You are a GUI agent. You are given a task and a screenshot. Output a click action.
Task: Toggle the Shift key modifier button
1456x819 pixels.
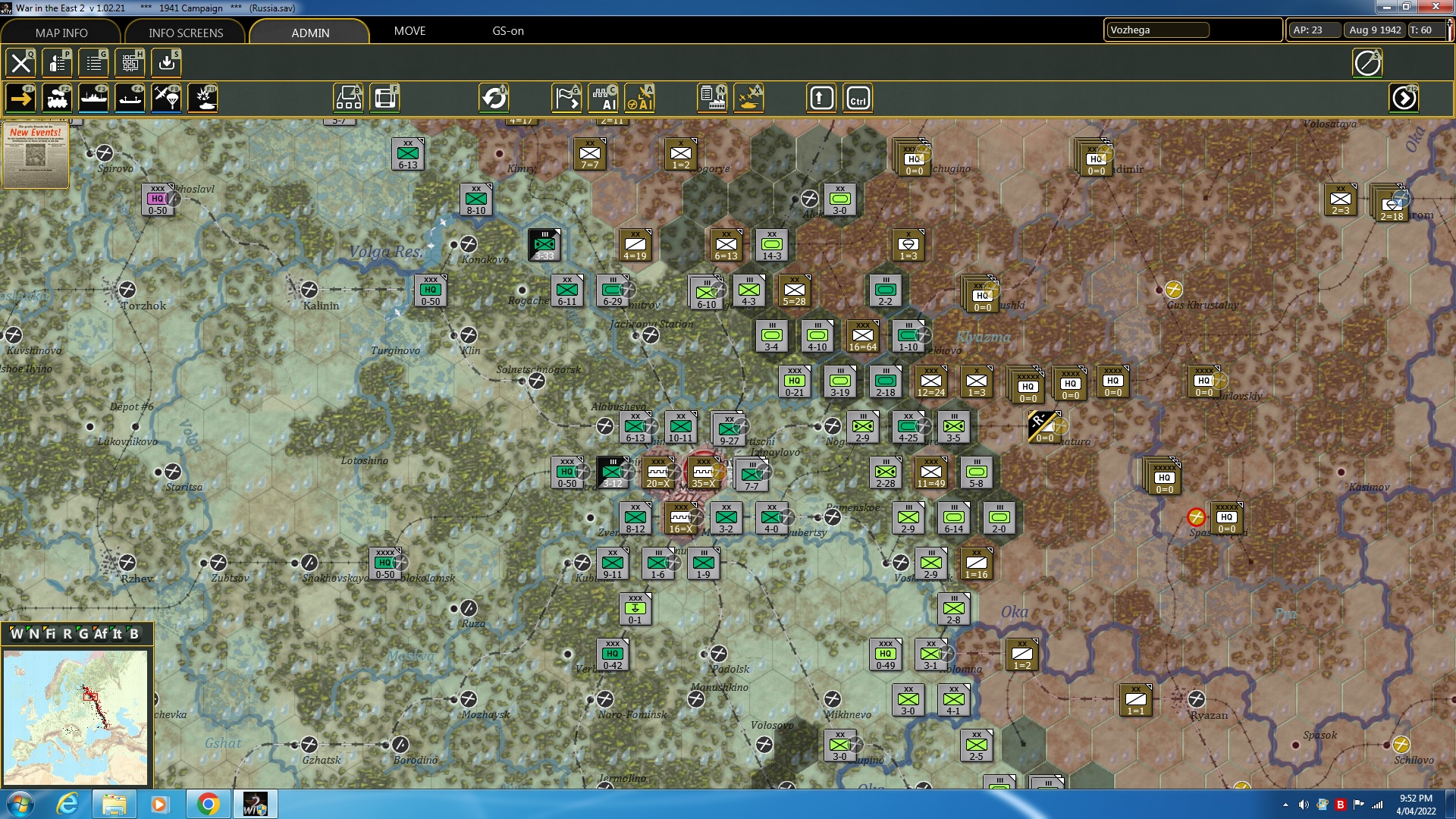point(821,99)
